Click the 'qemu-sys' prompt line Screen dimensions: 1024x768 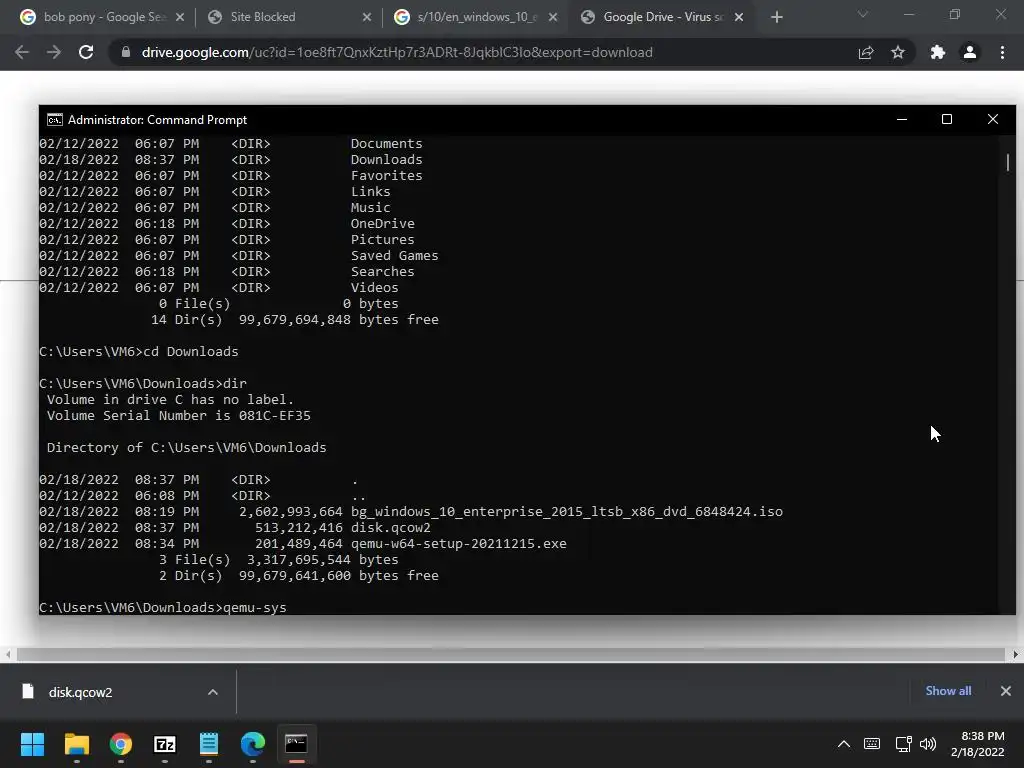click(x=163, y=607)
